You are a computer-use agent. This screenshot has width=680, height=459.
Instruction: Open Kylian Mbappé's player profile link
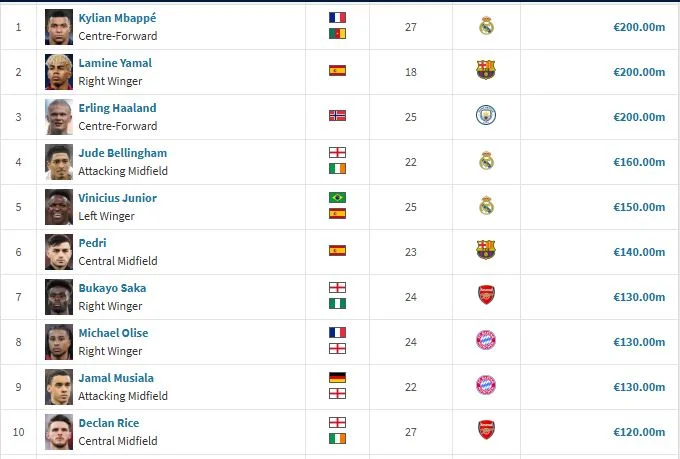pos(118,18)
